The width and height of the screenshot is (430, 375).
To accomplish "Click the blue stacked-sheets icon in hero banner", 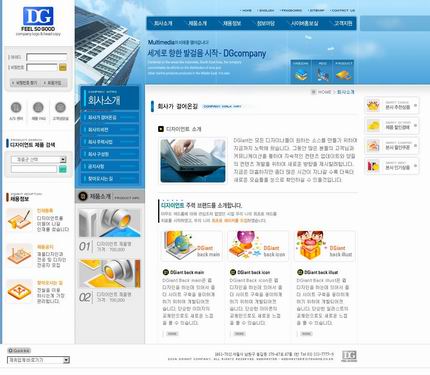I will tap(301, 75).
